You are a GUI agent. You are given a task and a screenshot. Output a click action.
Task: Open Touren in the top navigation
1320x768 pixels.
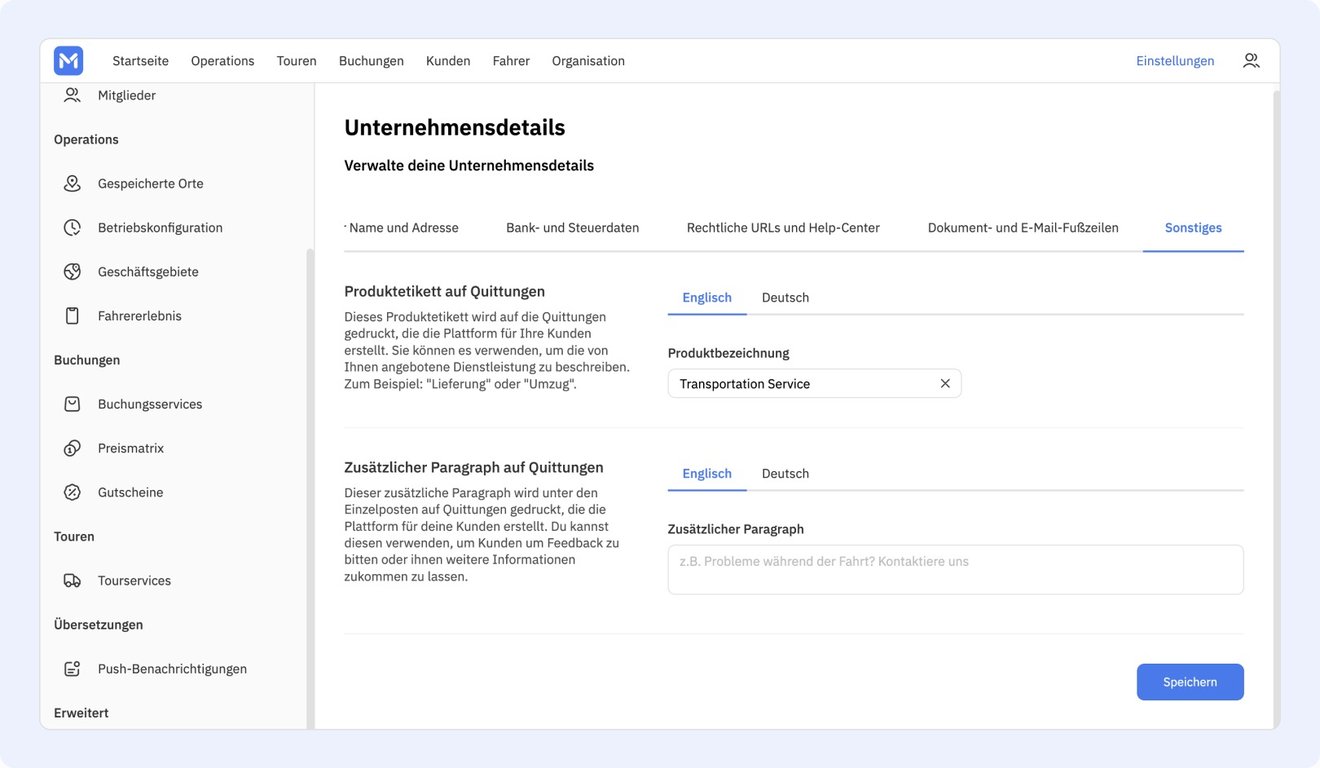pos(297,61)
